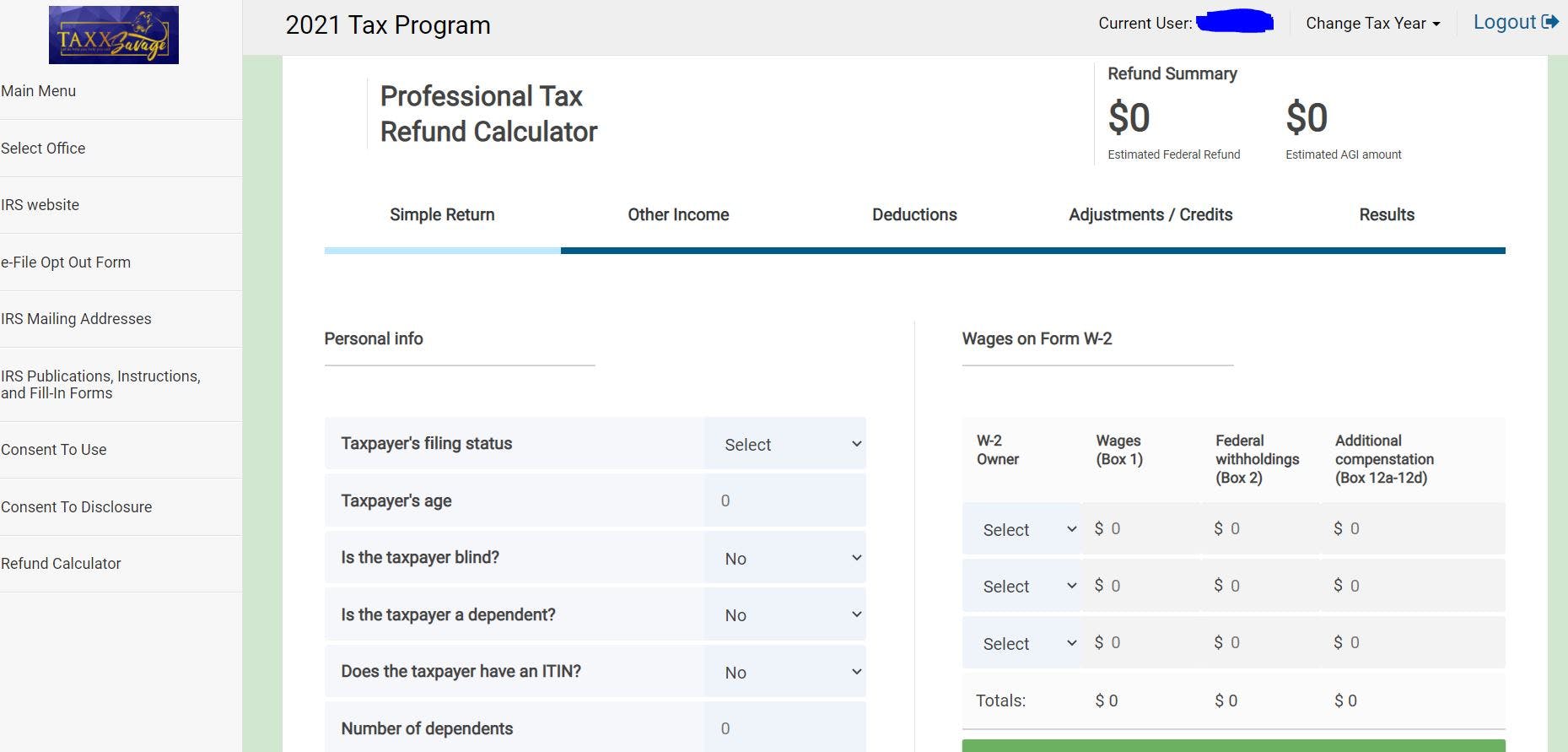Open the 'Is the taxpayer a dependent?' dropdown

click(x=784, y=615)
